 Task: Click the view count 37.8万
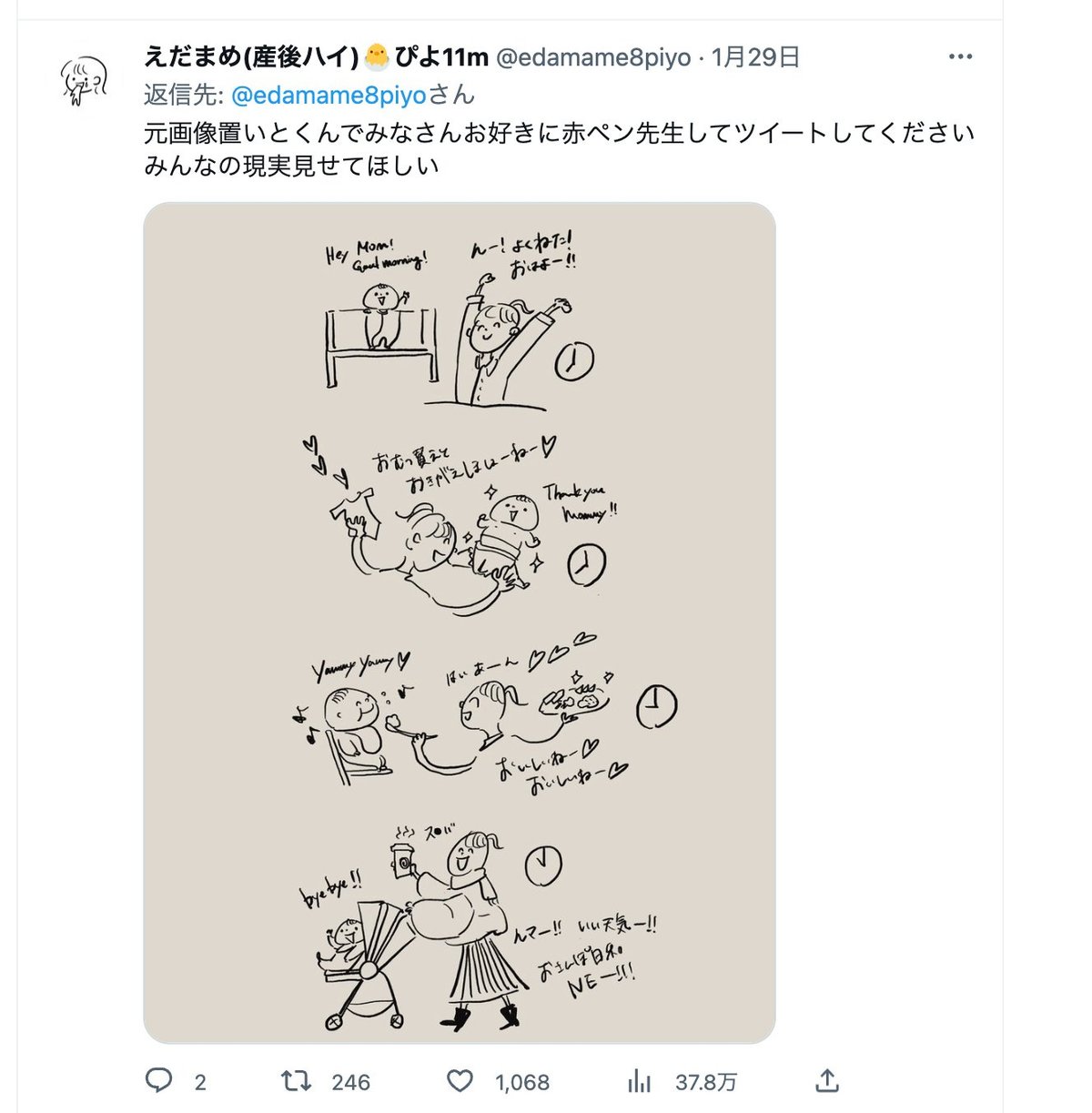click(x=706, y=1082)
